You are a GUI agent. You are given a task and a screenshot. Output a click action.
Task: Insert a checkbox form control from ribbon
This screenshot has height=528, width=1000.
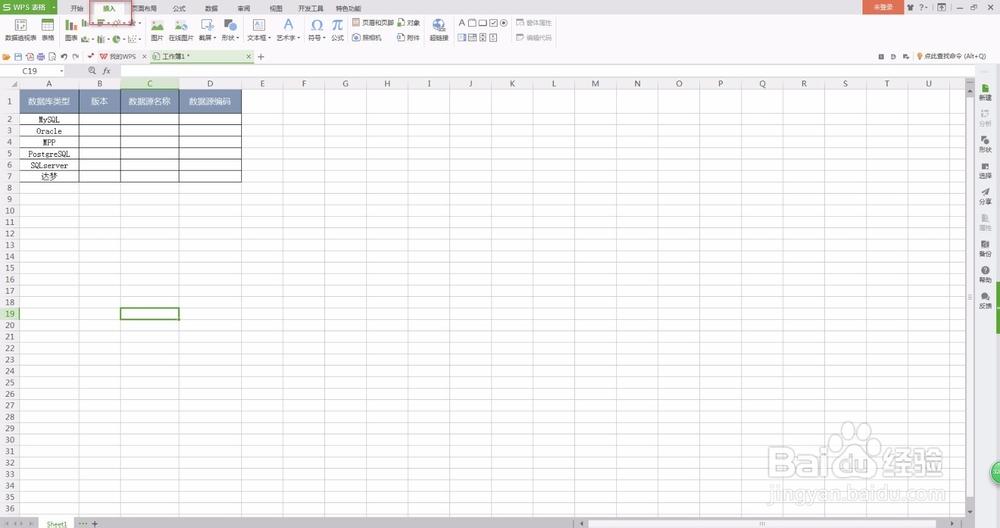pyautogui.click(x=493, y=22)
